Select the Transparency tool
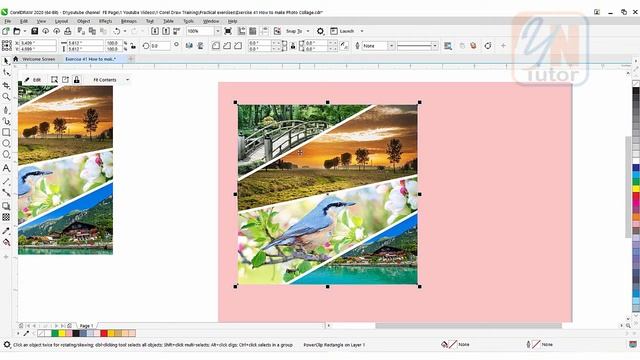 point(6,217)
